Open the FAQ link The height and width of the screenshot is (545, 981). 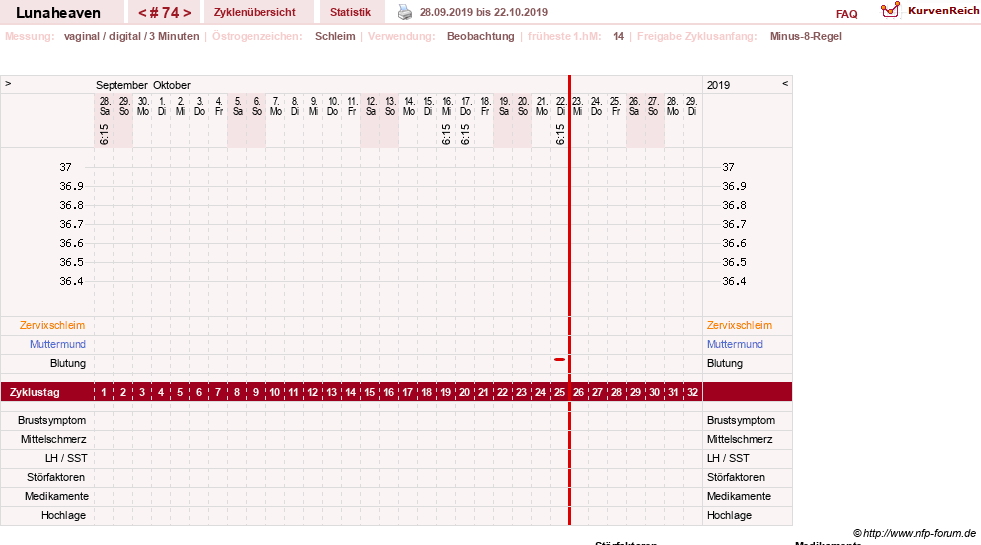pos(846,14)
